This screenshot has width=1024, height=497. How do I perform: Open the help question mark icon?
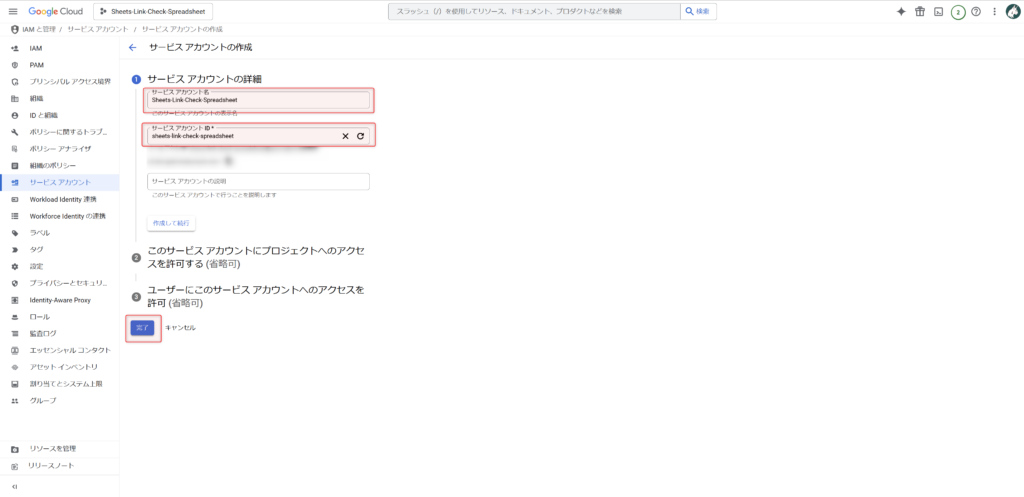coord(976,11)
